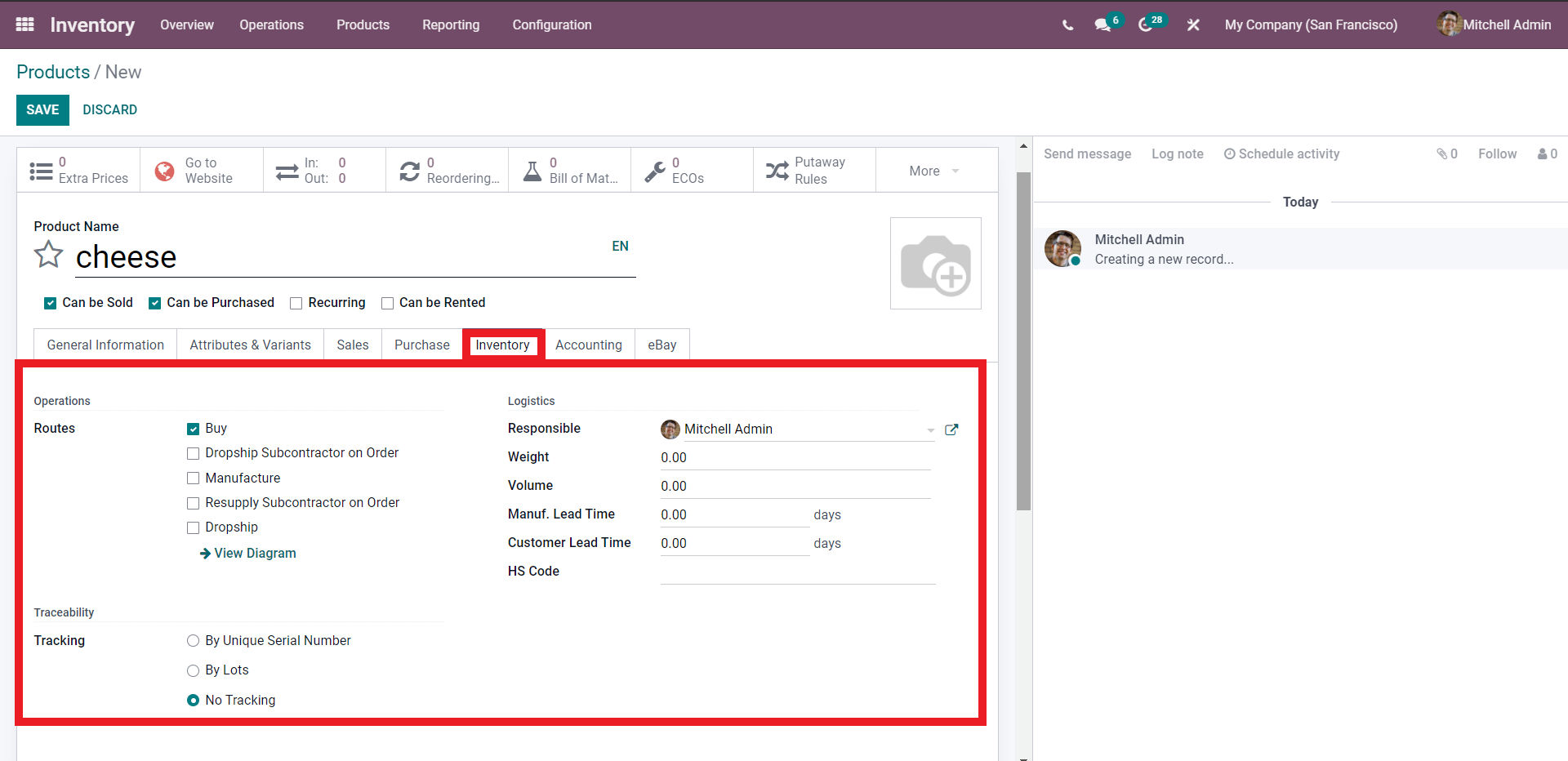Open the messaging conversations icon
Screen dimensions: 1568x761
coord(1102,25)
